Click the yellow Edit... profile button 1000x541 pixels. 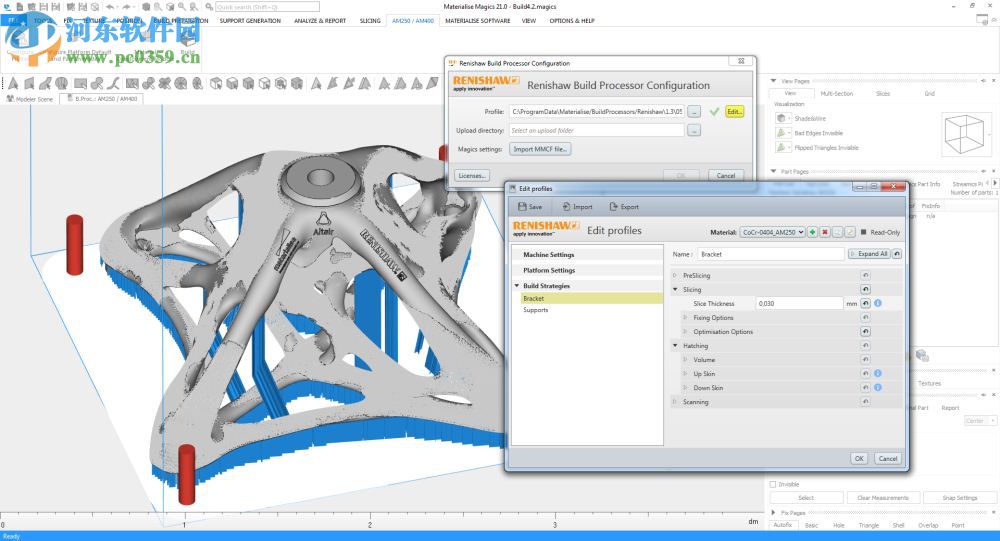pos(735,112)
